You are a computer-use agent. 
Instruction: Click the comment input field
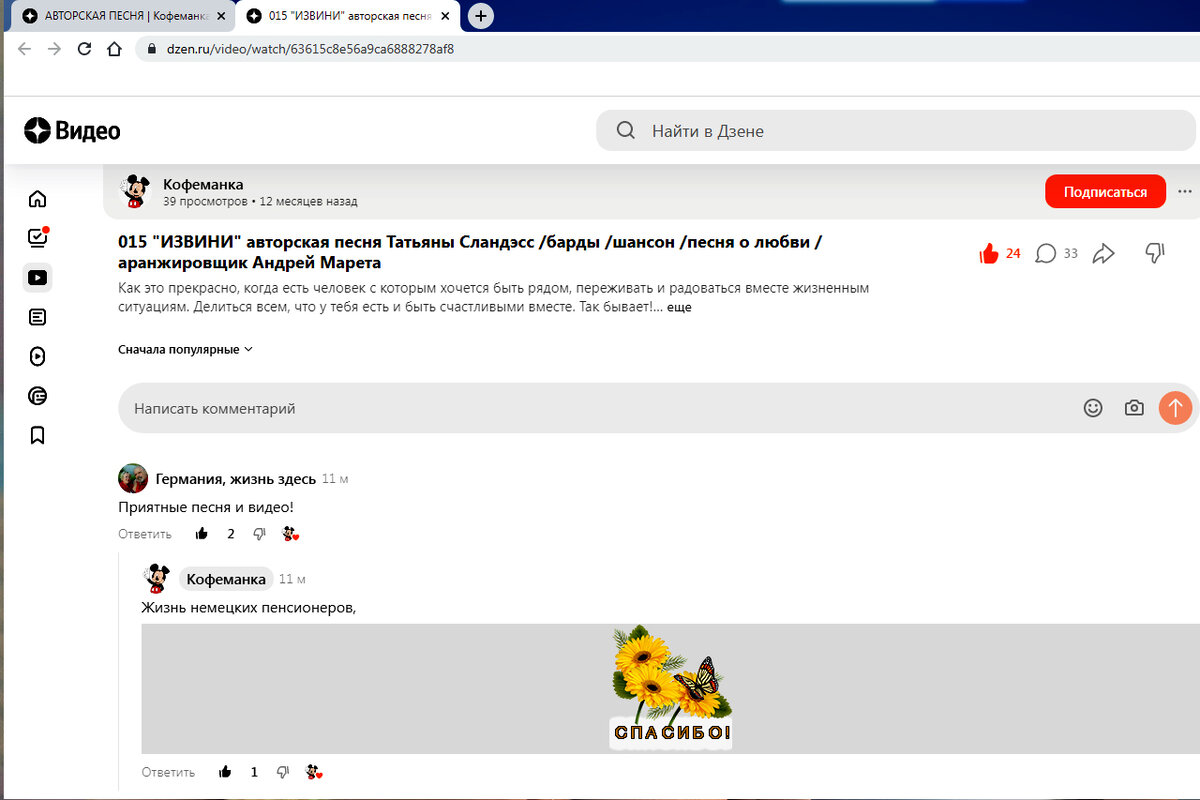400,408
